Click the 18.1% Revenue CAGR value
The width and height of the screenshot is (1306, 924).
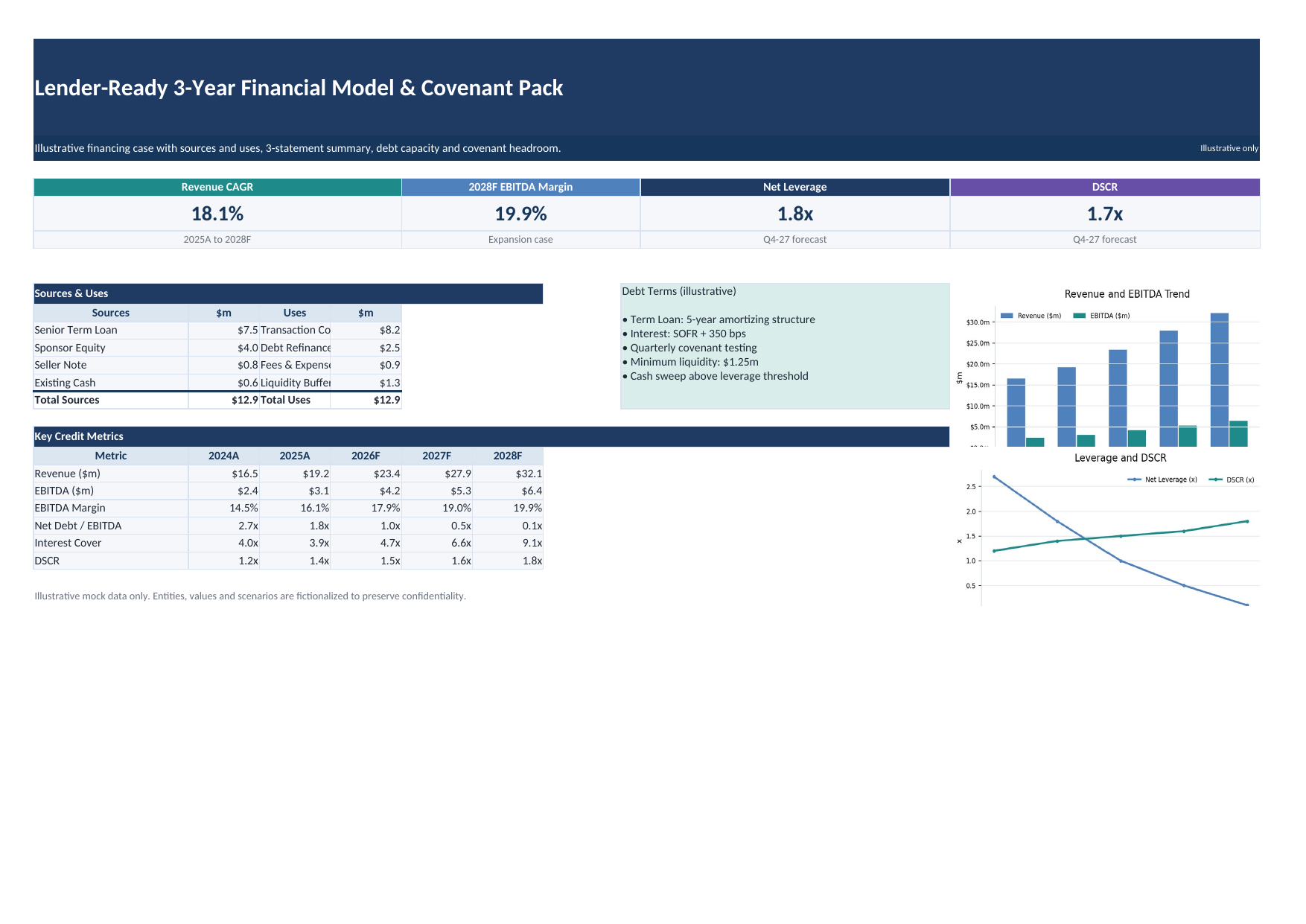pos(217,214)
